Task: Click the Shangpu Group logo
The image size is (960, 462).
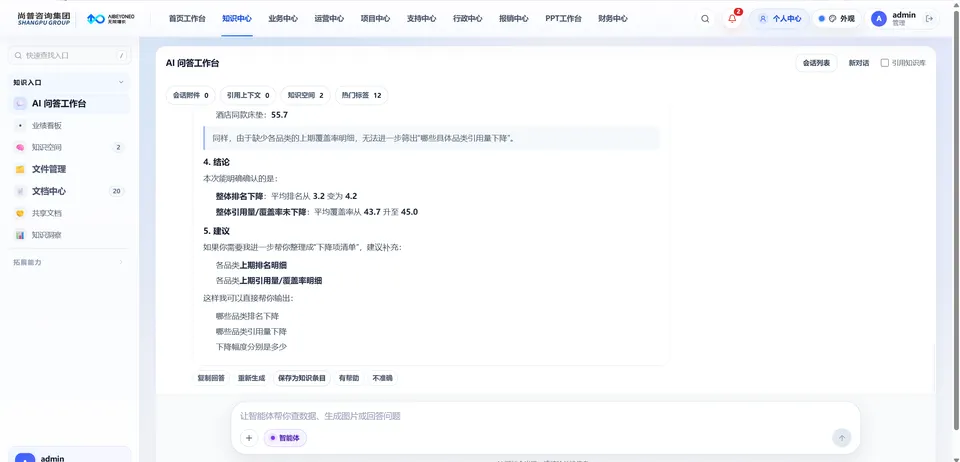Action: coord(43,18)
